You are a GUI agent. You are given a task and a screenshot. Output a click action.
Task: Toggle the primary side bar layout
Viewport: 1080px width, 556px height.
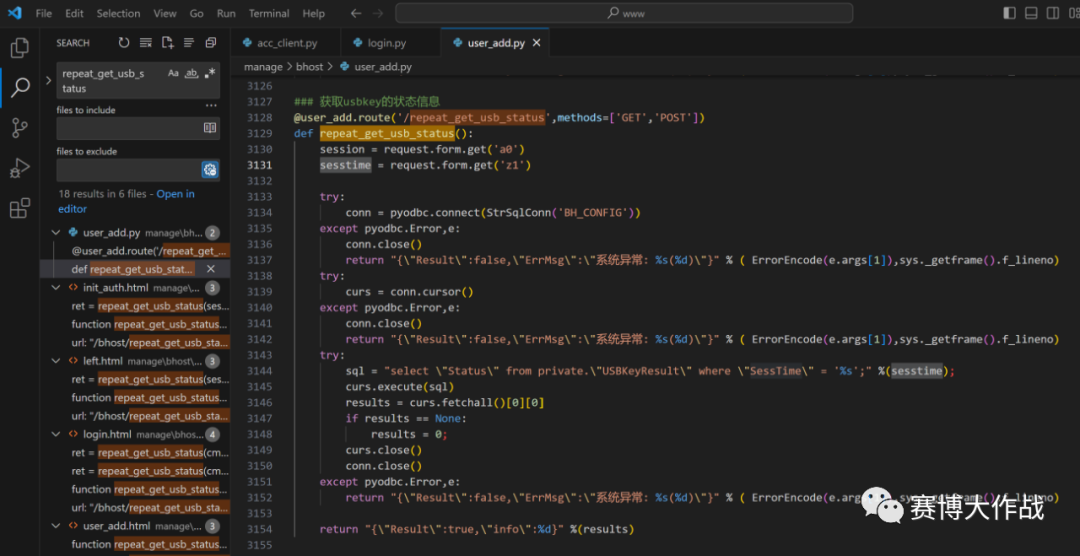click(x=1009, y=13)
